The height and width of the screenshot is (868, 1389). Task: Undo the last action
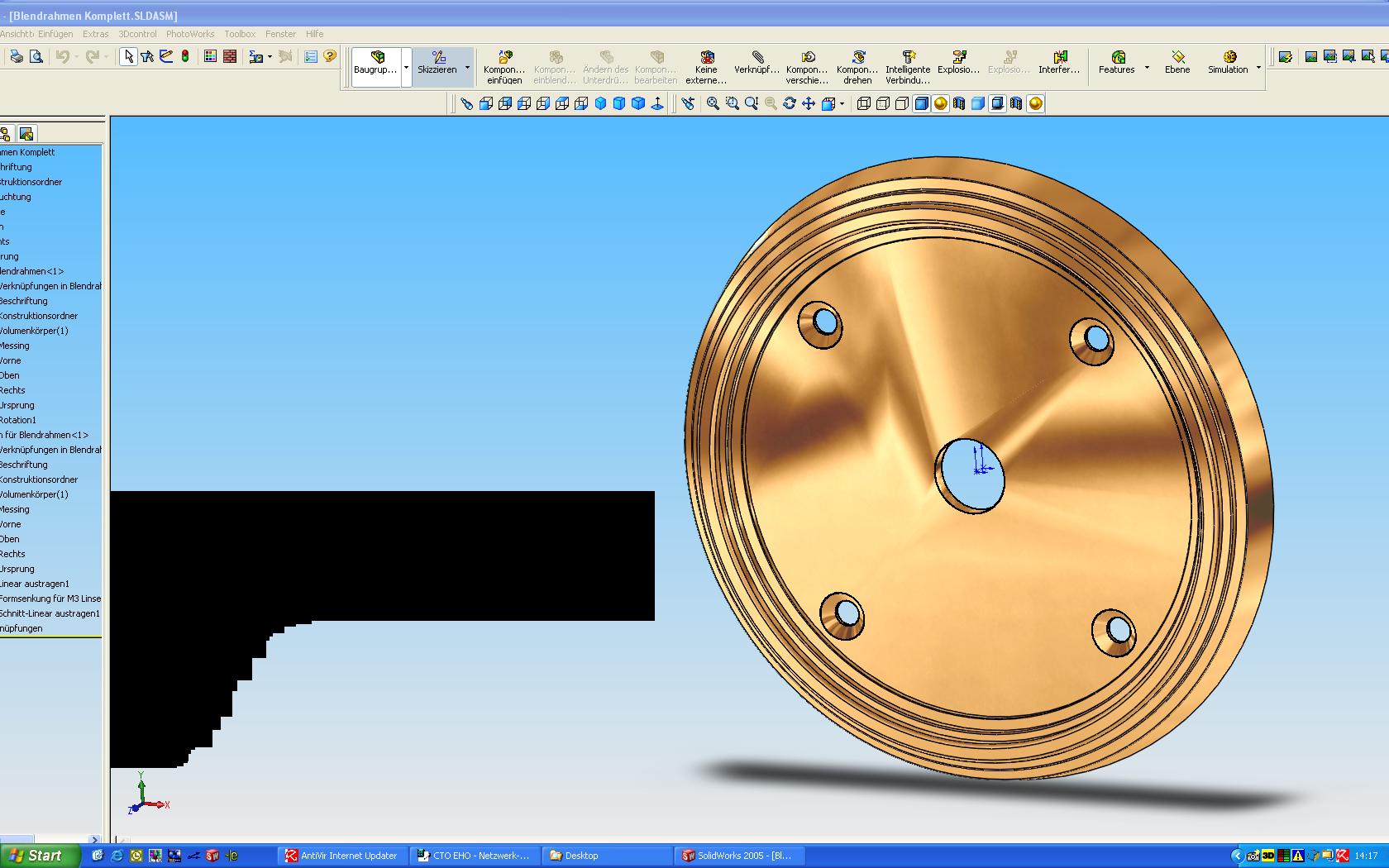[62, 56]
